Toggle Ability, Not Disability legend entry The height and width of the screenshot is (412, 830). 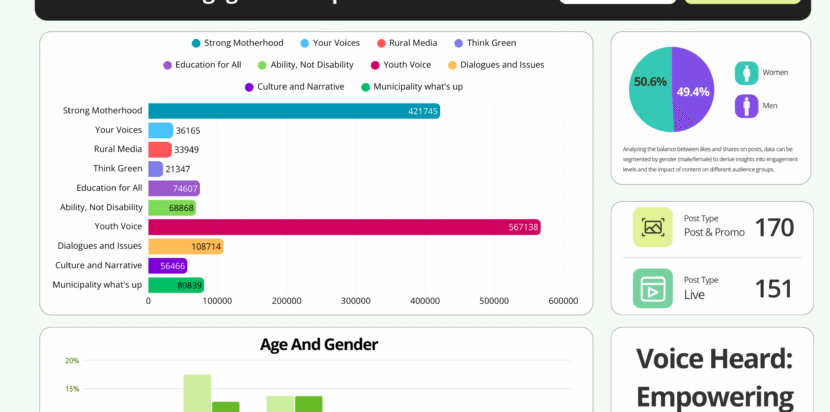[305, 65]
